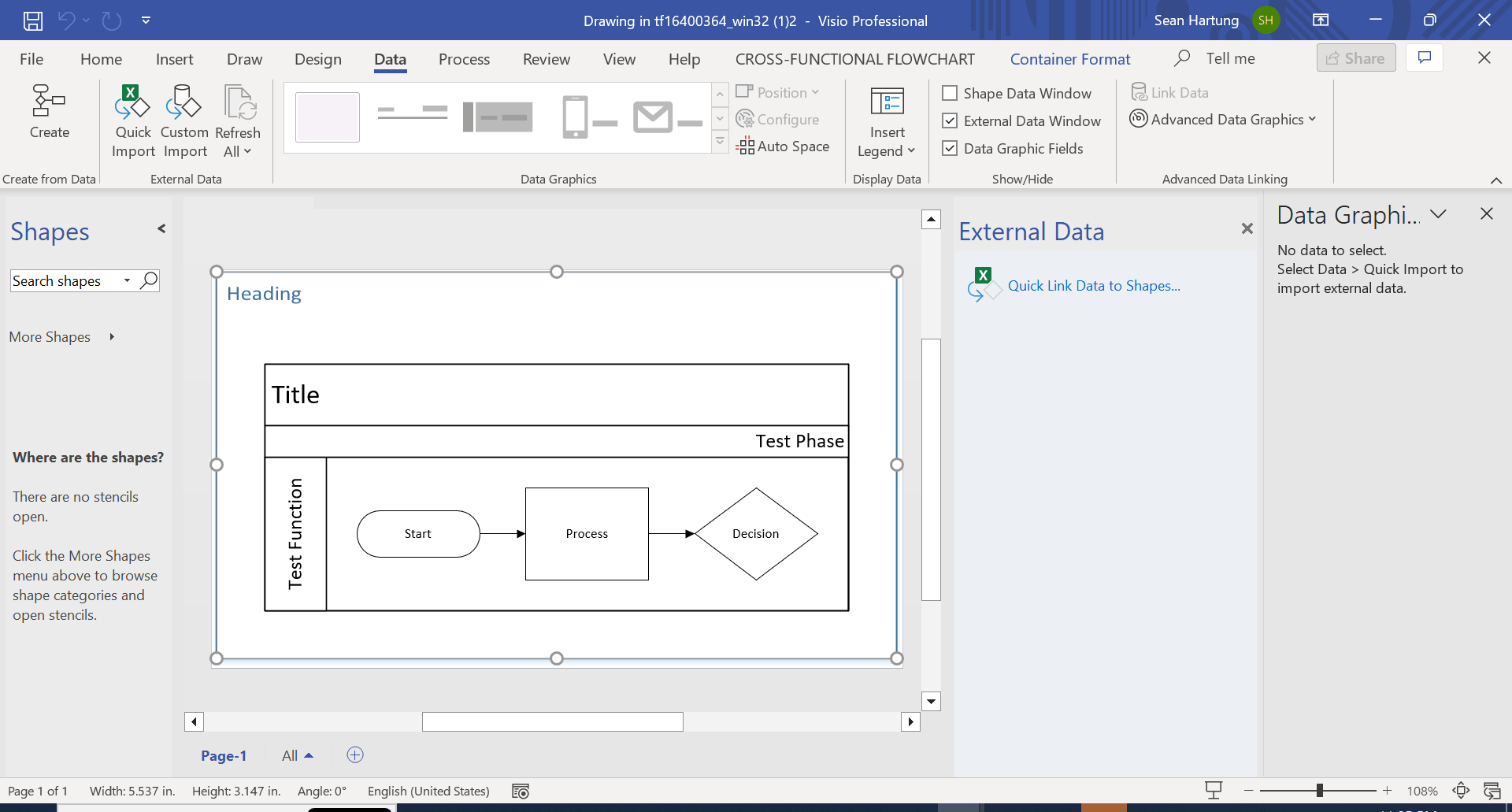Uncheck the External Data Window checkbox
This screenshot has height=812, width=1512.
(x=950, y=121)
